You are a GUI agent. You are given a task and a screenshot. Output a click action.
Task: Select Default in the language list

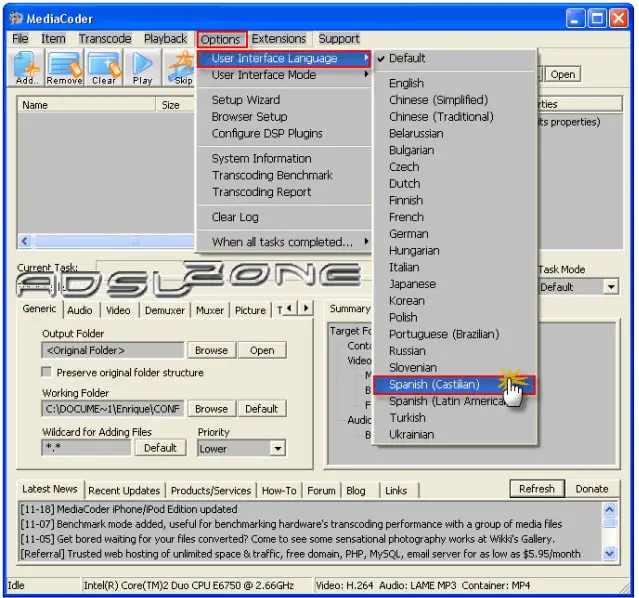point(454,58)
